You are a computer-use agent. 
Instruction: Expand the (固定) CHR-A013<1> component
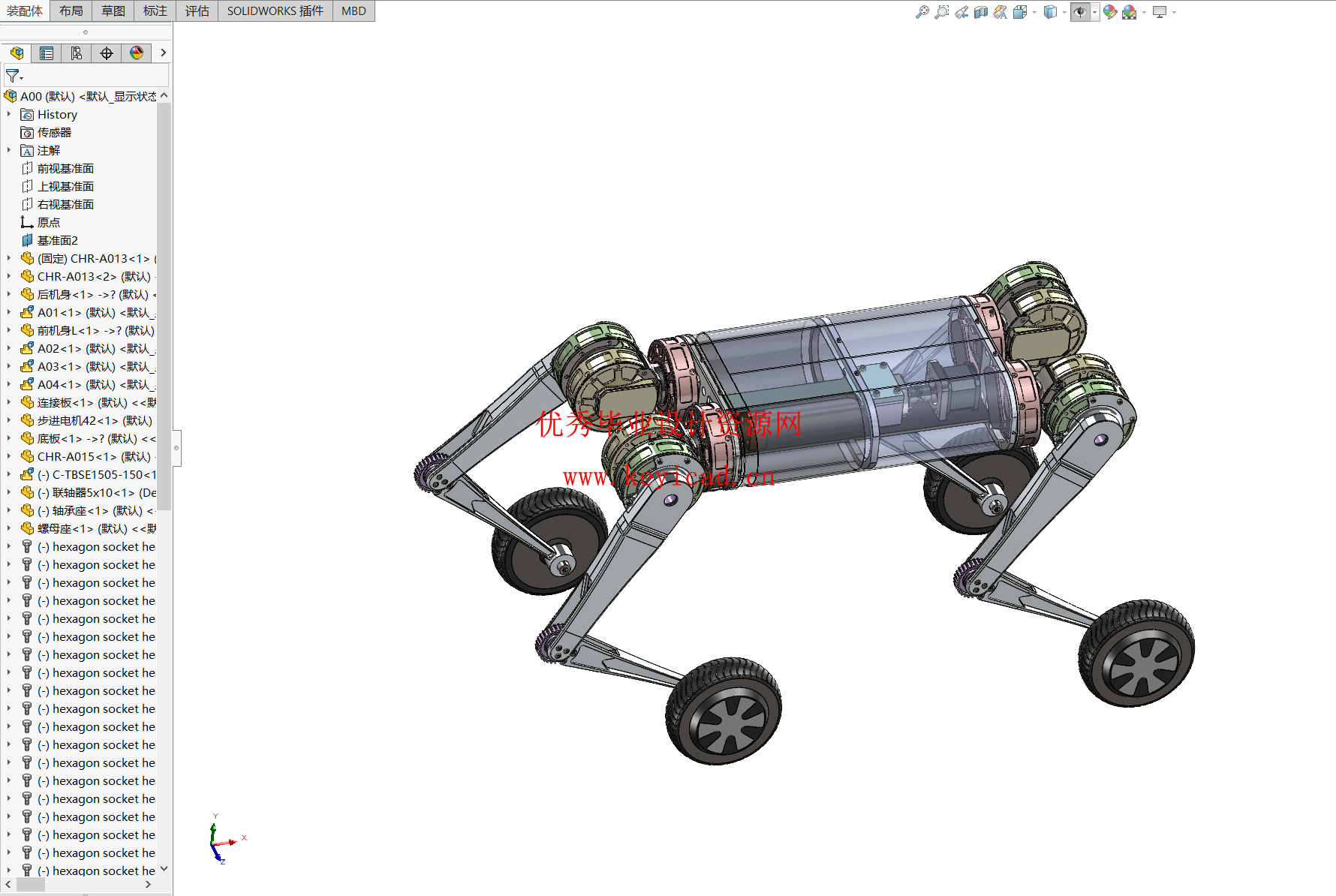[9, 258]
